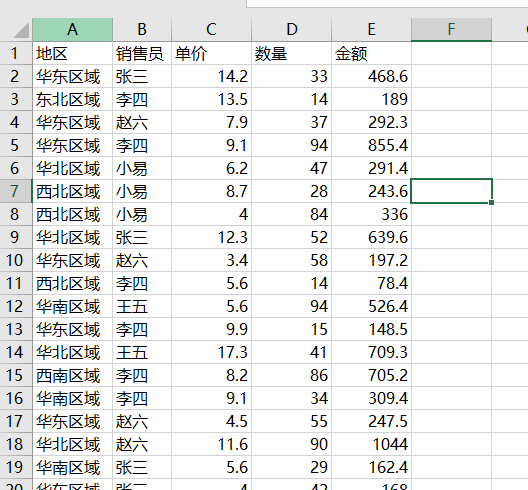Image resolution: width=528 pixels, height=490 pixels.
Task: Click the 销售员 header cell
Action: tap(142, 53)
